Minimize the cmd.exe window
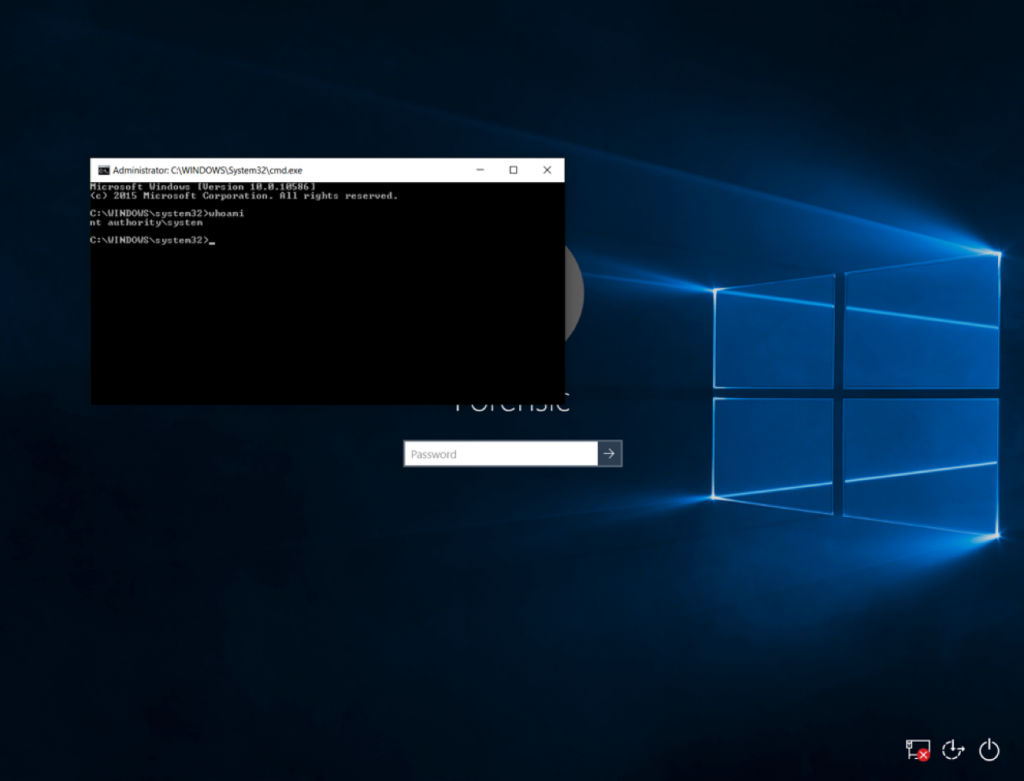1024x781 pixels. coord(480,170)
